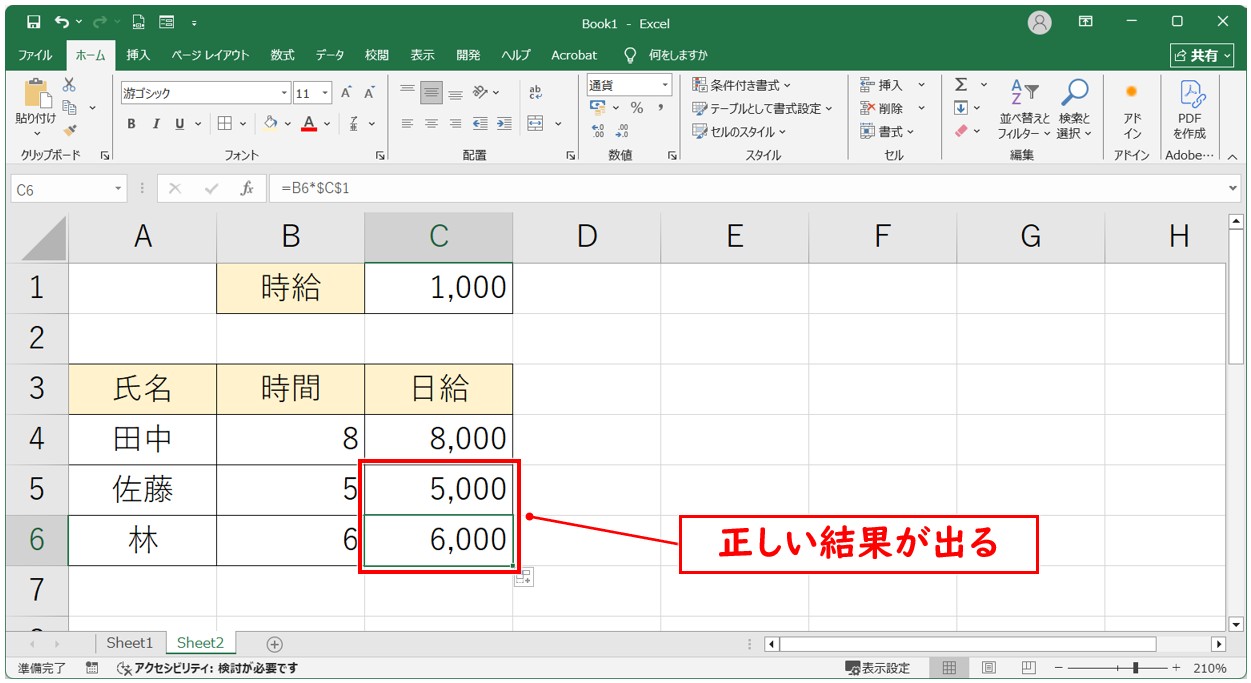Undo the last action

click(x=63, y=22)
